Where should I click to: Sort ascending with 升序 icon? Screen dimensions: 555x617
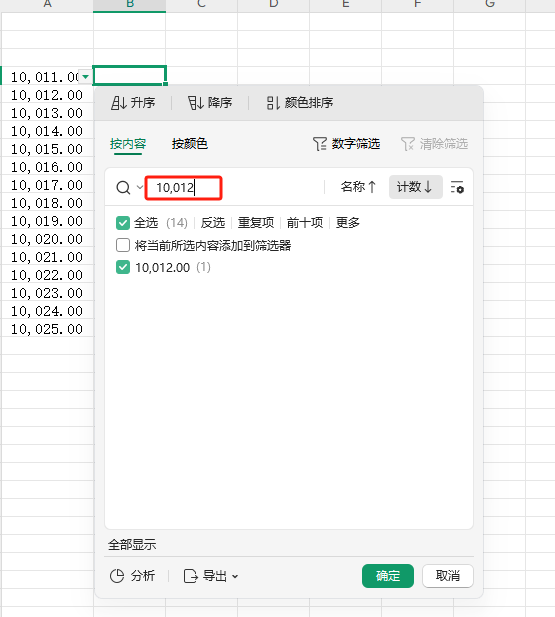click(x=118, y=103)
